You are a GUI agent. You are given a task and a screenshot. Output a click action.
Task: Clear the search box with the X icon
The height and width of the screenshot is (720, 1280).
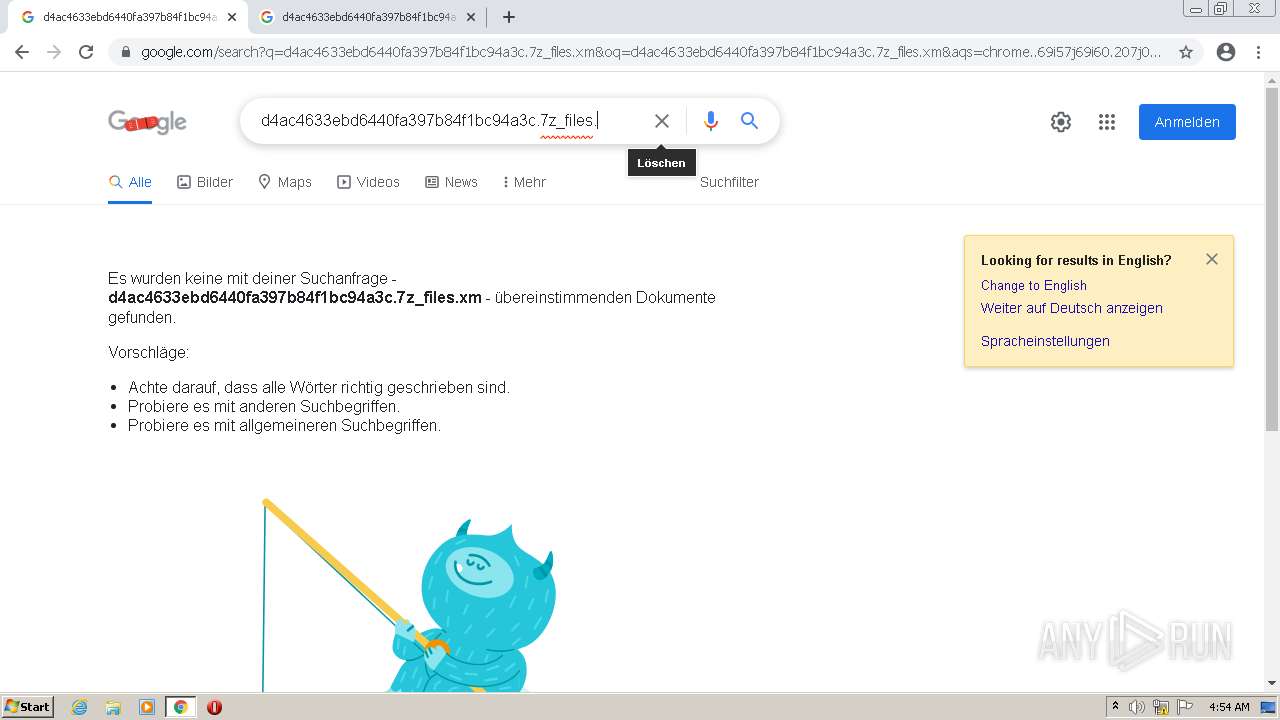[x=662, y=121]
